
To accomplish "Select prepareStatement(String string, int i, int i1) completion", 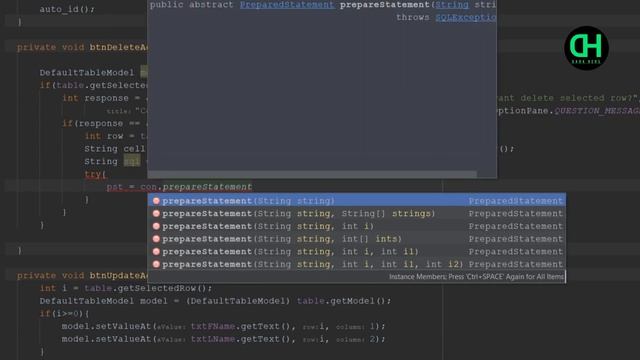I will 357,251.
